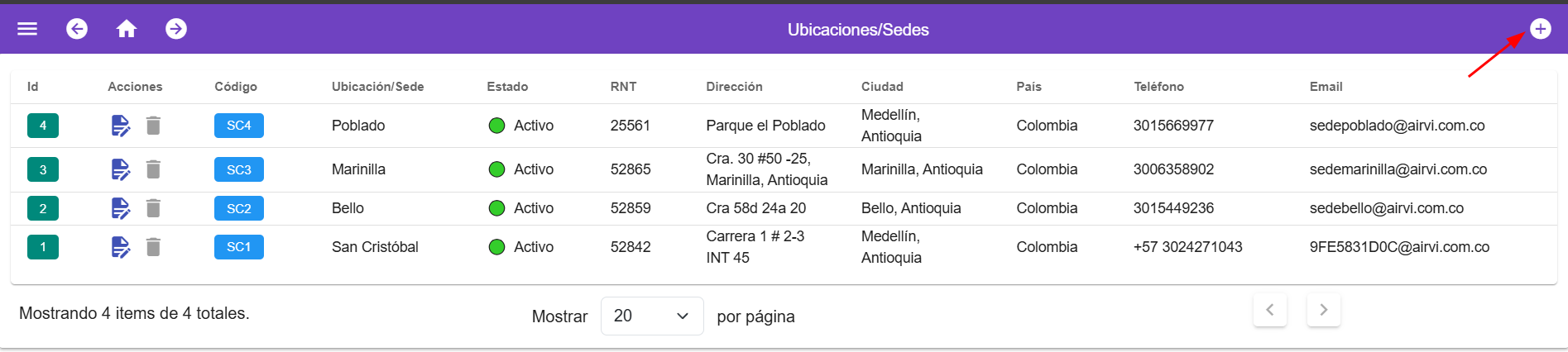Delete the Bello location row
Viewport: 1568px width, 352px height.
pos(153,208)
